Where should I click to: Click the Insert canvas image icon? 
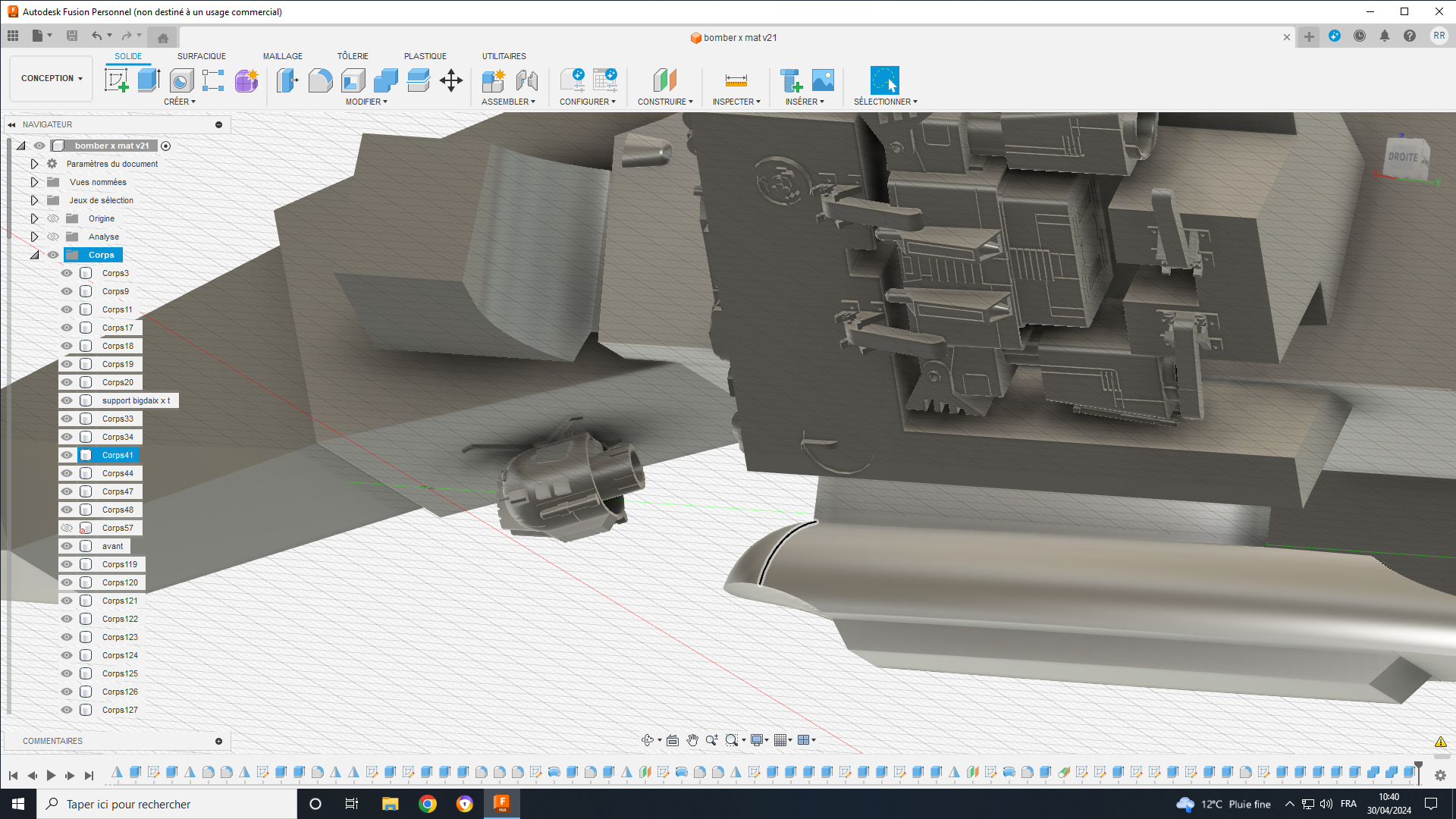tap(823, 80)
